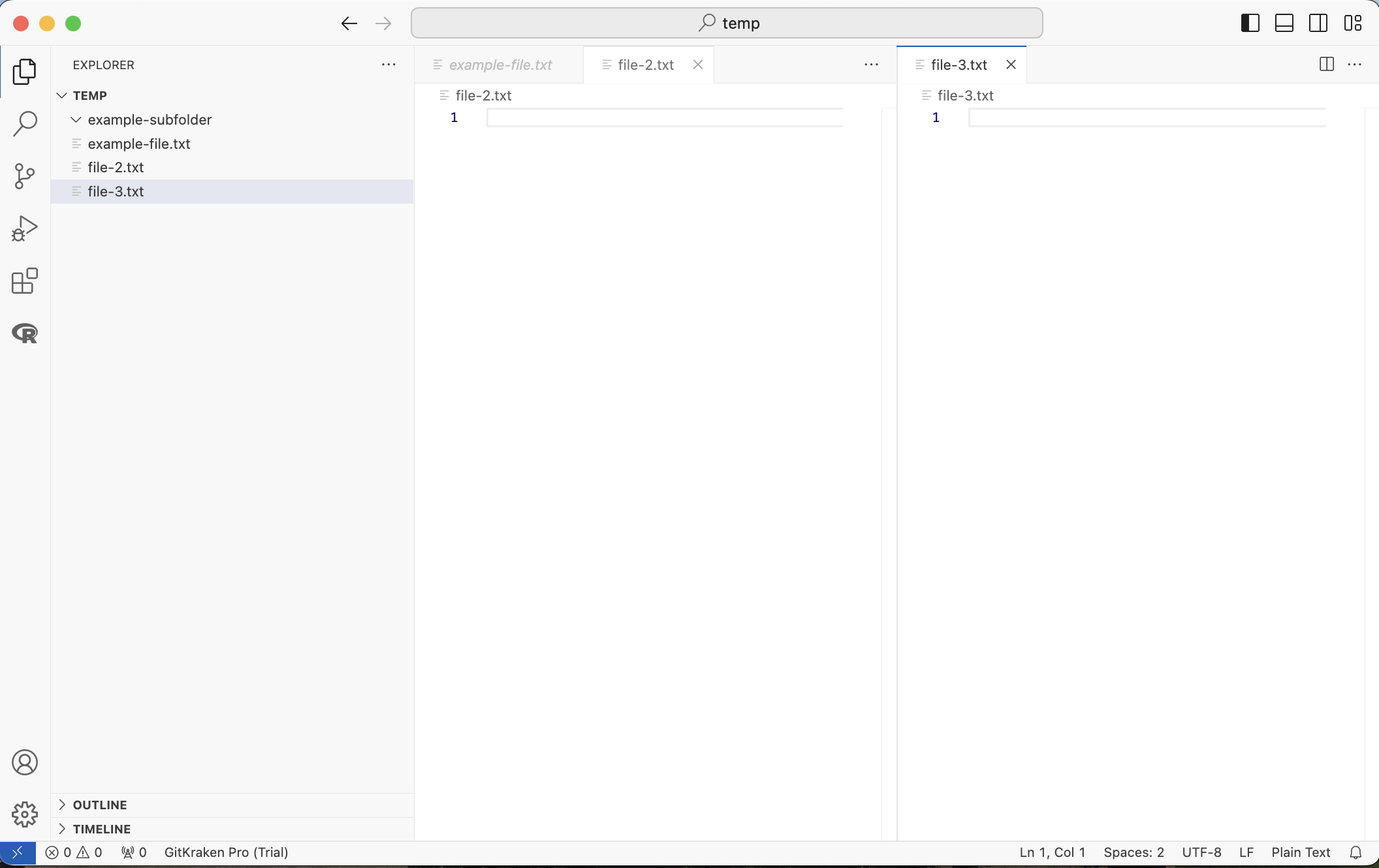Switch to the example-file.txt tab
The width and height of the screenshot is (1379, 868).
(500, 65)
